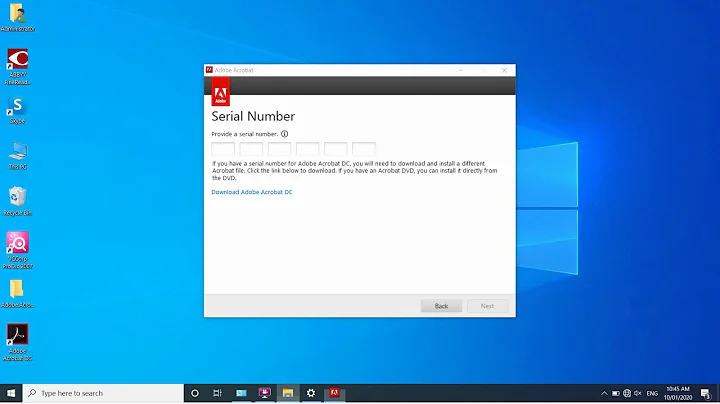
Task: Open the clock and date in taskbar
Action: point(678,393)
